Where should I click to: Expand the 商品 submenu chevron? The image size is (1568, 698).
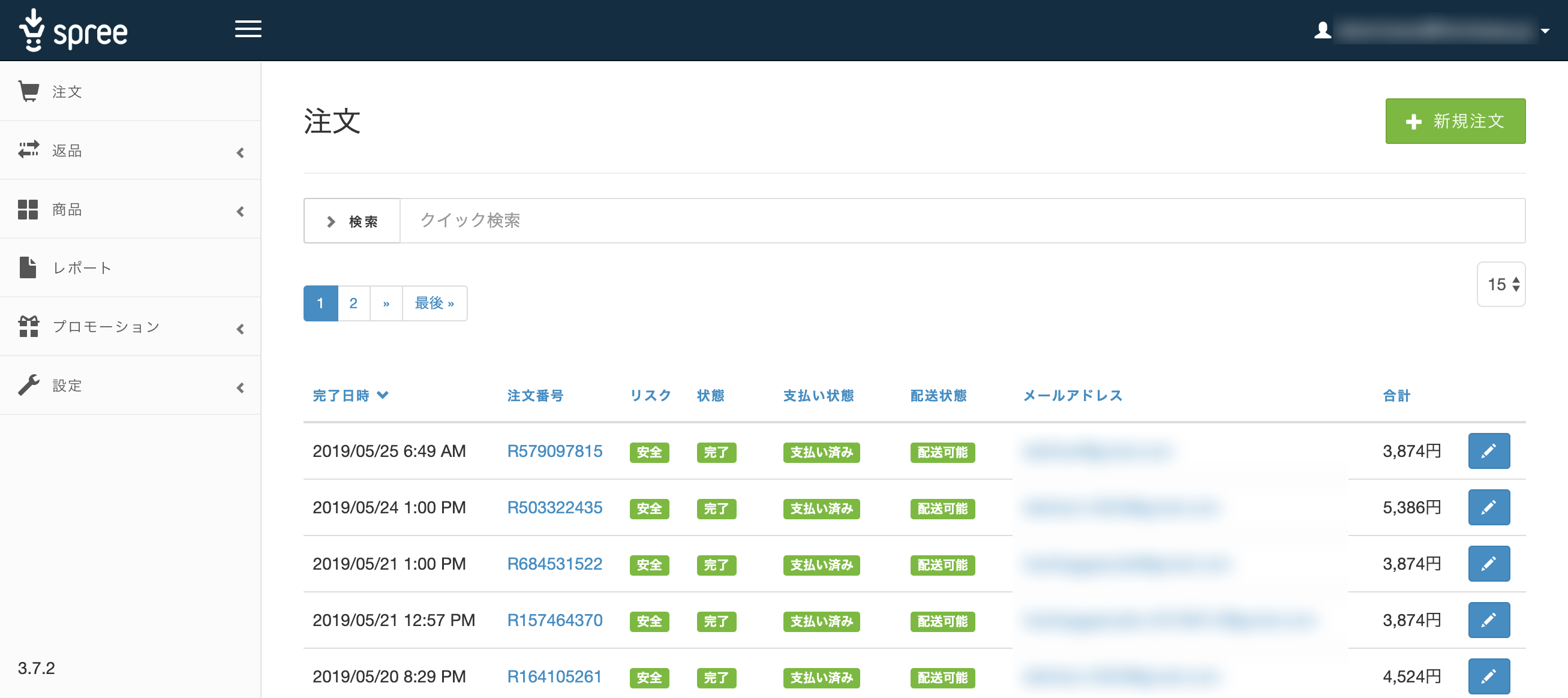pyautogui.click(x=241, y=212)
